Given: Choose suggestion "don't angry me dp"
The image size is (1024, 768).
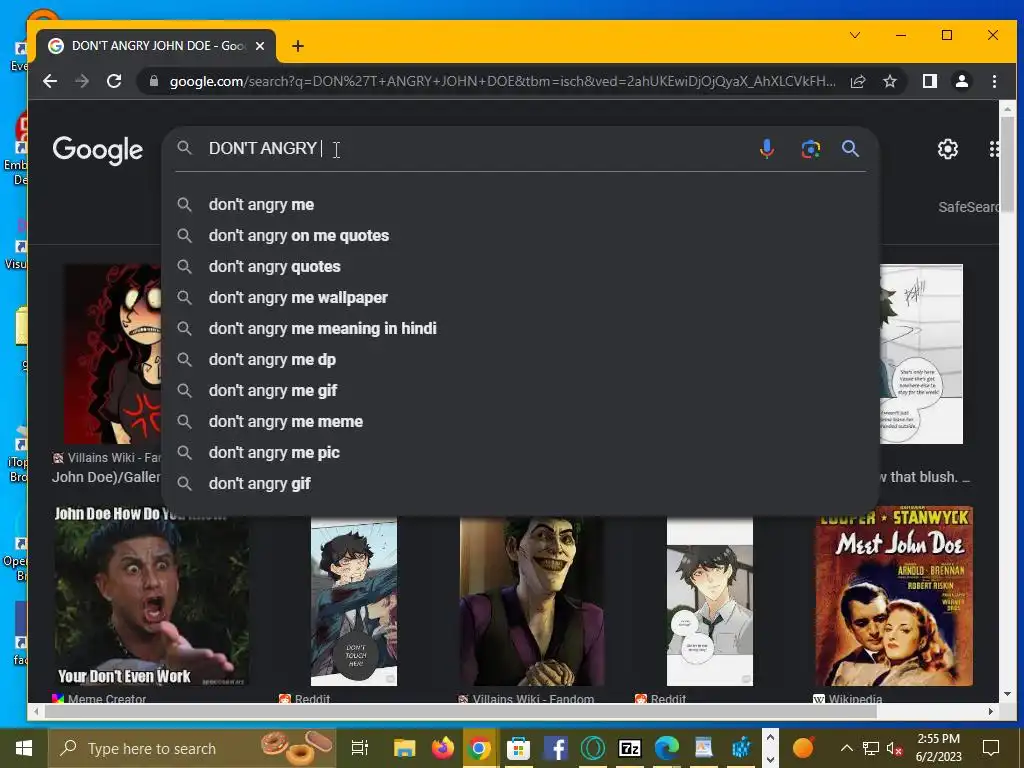Looking at the screenshot, I should pyautogui.click(x=520, y=360).
